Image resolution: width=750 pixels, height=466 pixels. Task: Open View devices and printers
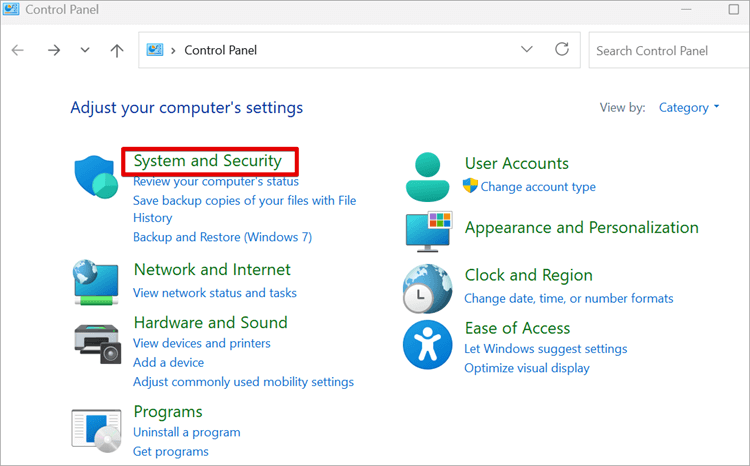point(202,344)
